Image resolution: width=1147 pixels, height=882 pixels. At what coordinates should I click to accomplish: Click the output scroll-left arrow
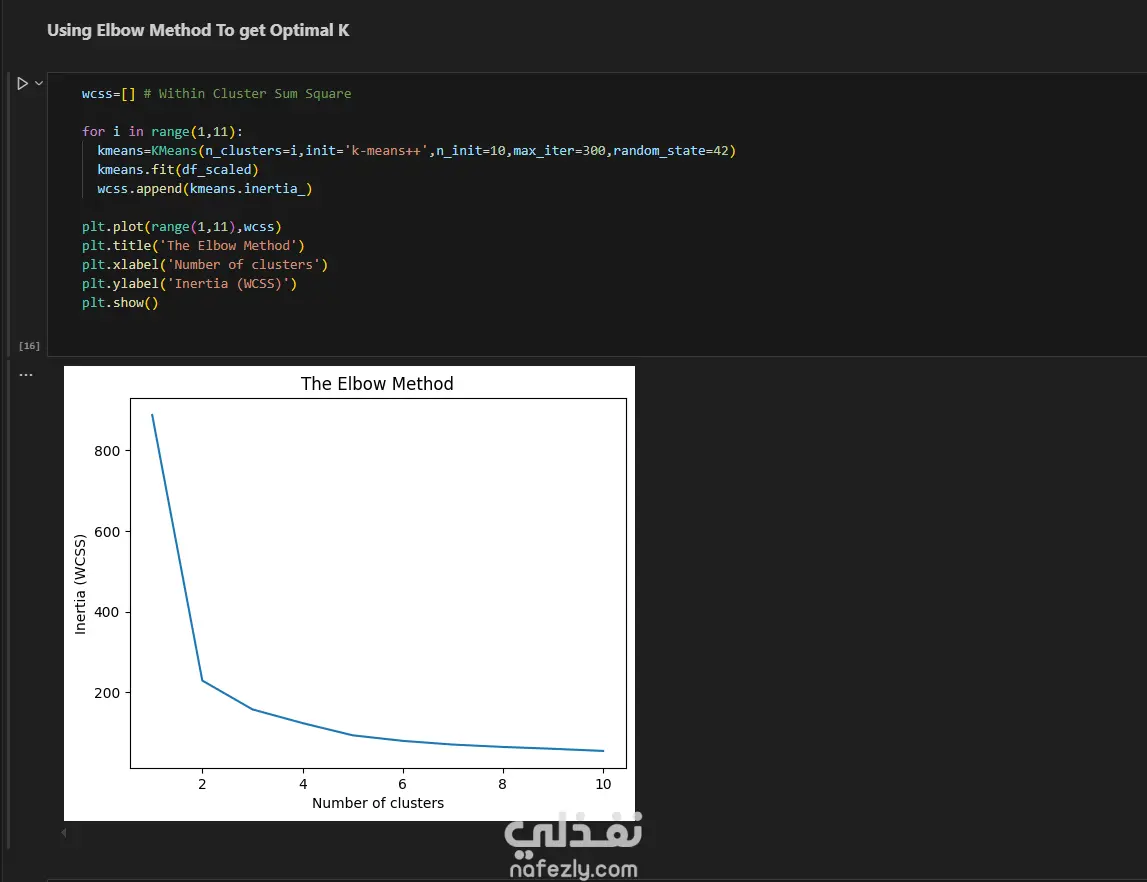tap(65, 832)
